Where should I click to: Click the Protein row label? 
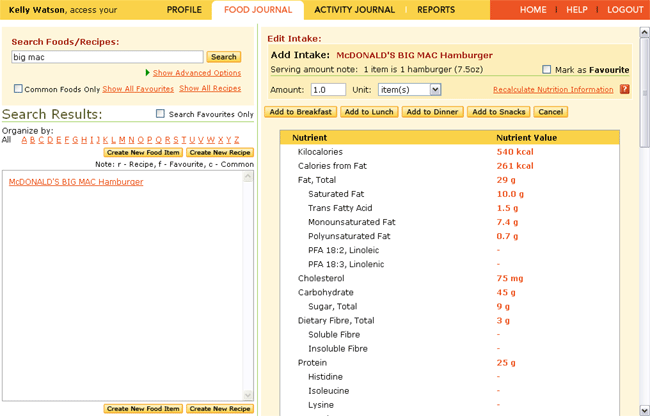click(x=312, y=363)
